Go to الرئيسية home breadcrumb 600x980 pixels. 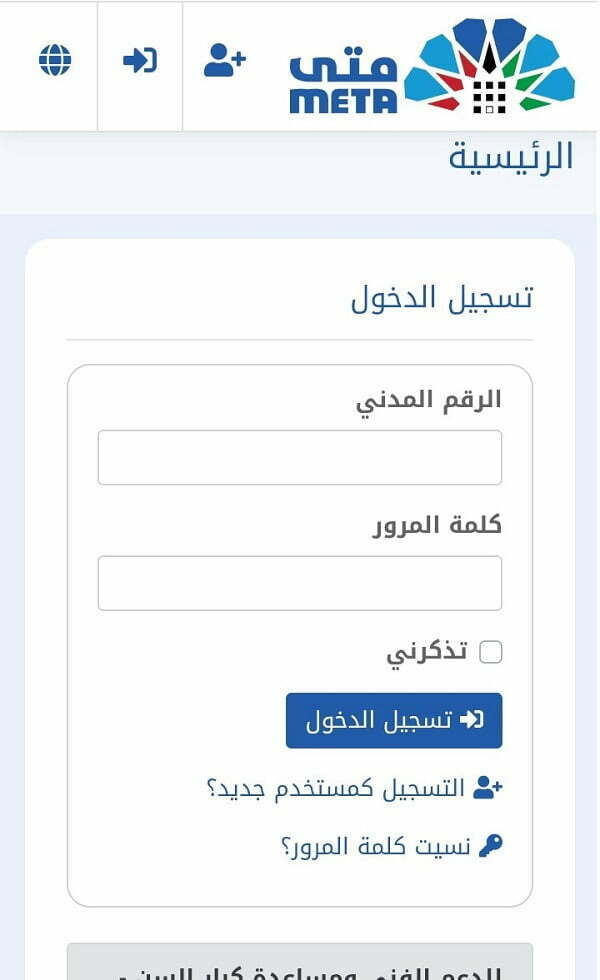click(511, 157)
